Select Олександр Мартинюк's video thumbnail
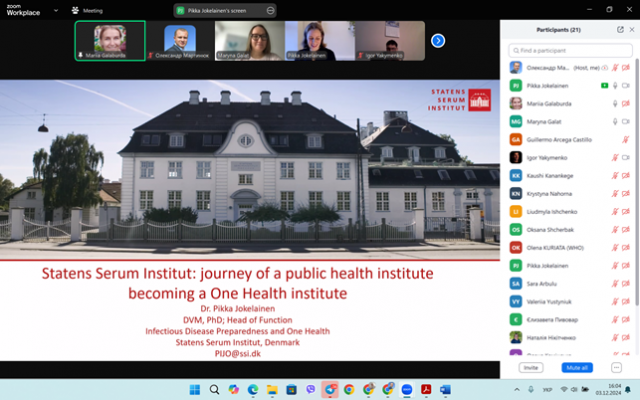Image resolution: width=640 pixels, height=400 pixels. coord(180,41)
